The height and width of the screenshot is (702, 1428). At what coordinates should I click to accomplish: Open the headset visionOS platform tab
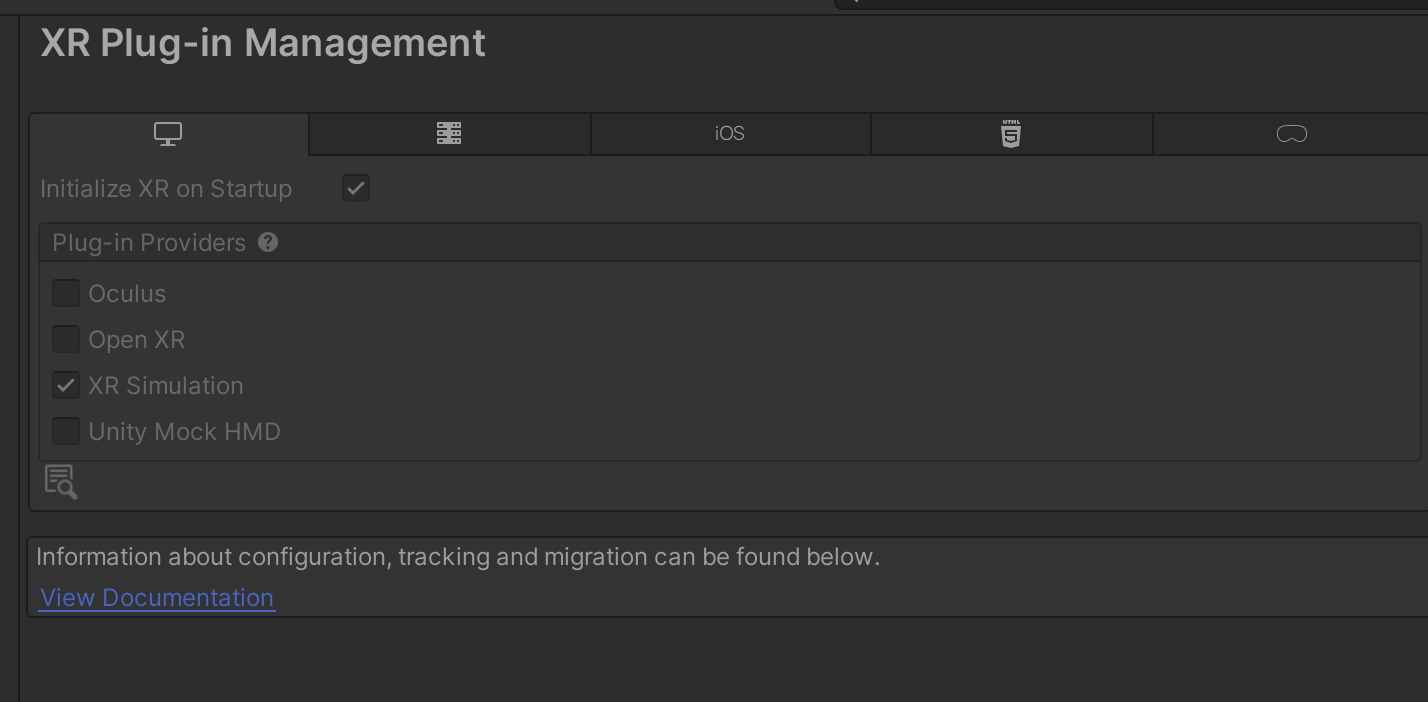(x=1291, y=134)
